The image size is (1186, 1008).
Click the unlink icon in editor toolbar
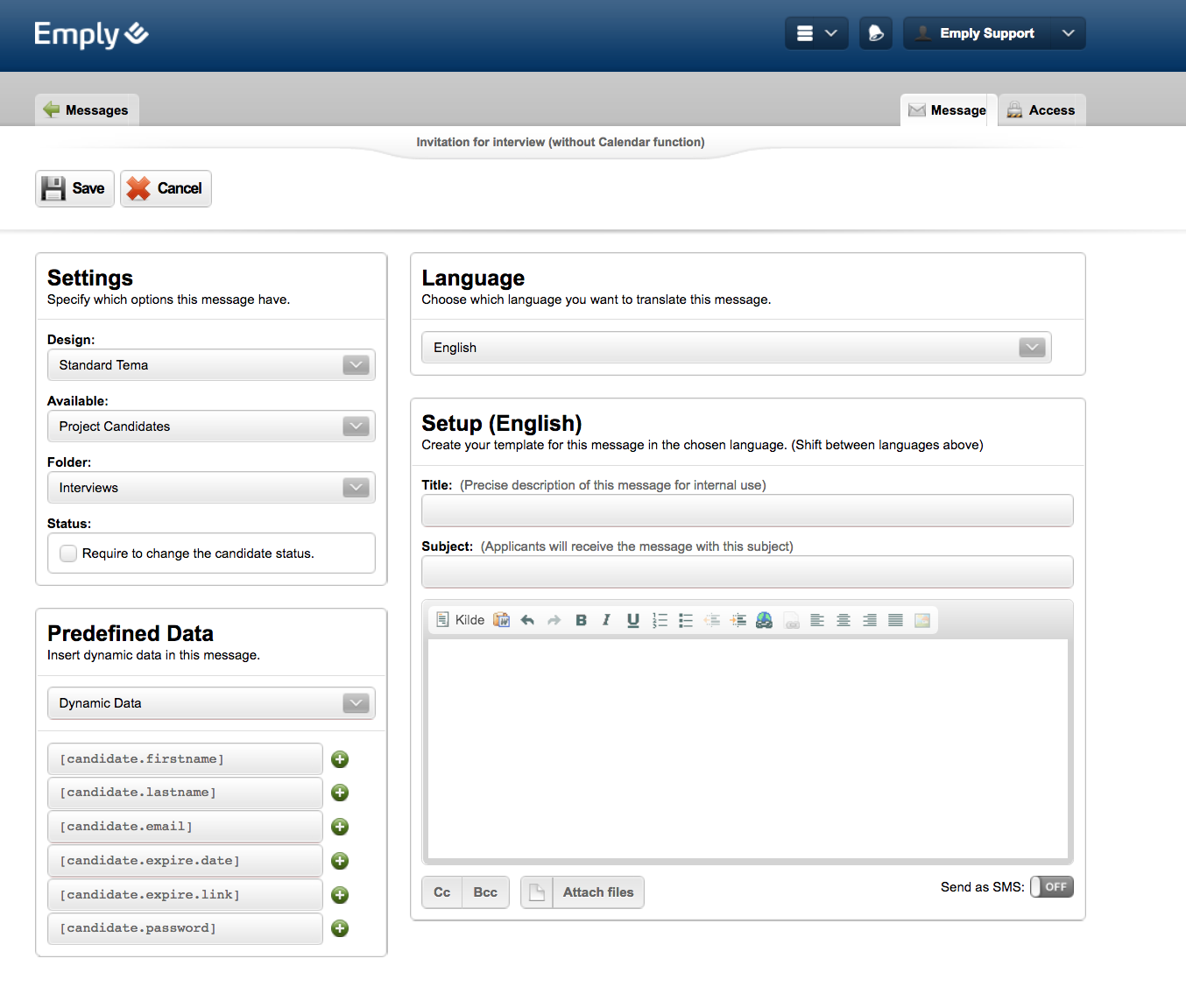792,620
